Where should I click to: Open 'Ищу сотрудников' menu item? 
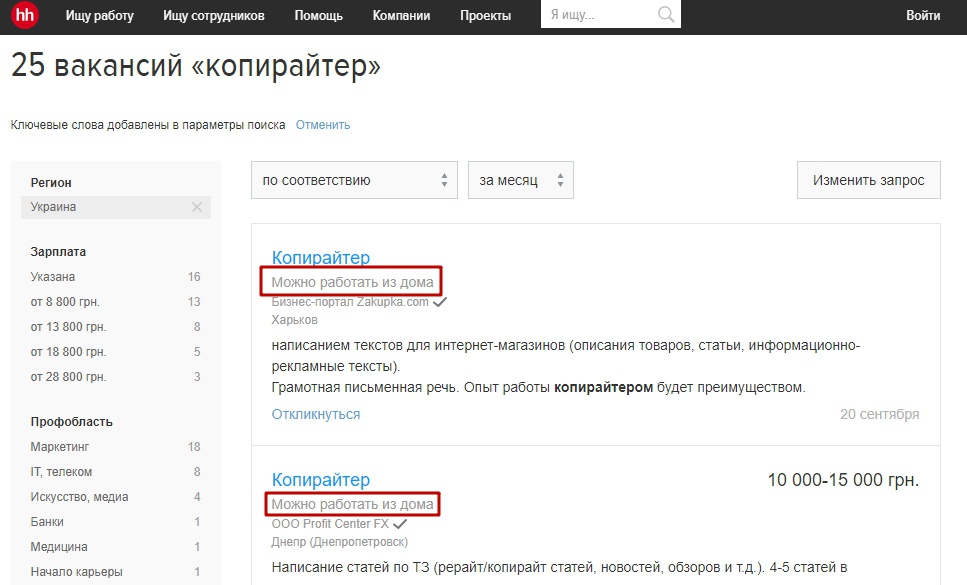tap(214, 16)
